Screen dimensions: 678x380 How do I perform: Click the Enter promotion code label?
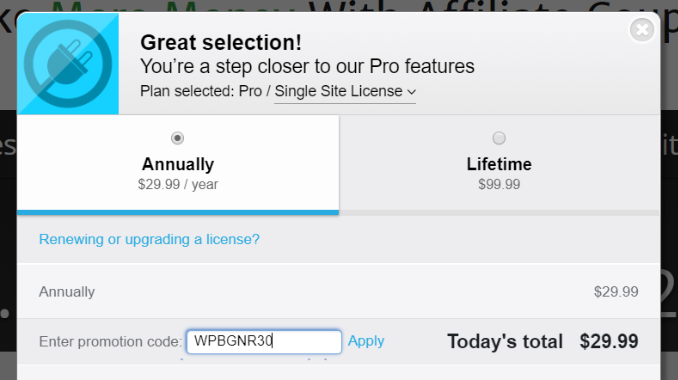click(111, 342)
